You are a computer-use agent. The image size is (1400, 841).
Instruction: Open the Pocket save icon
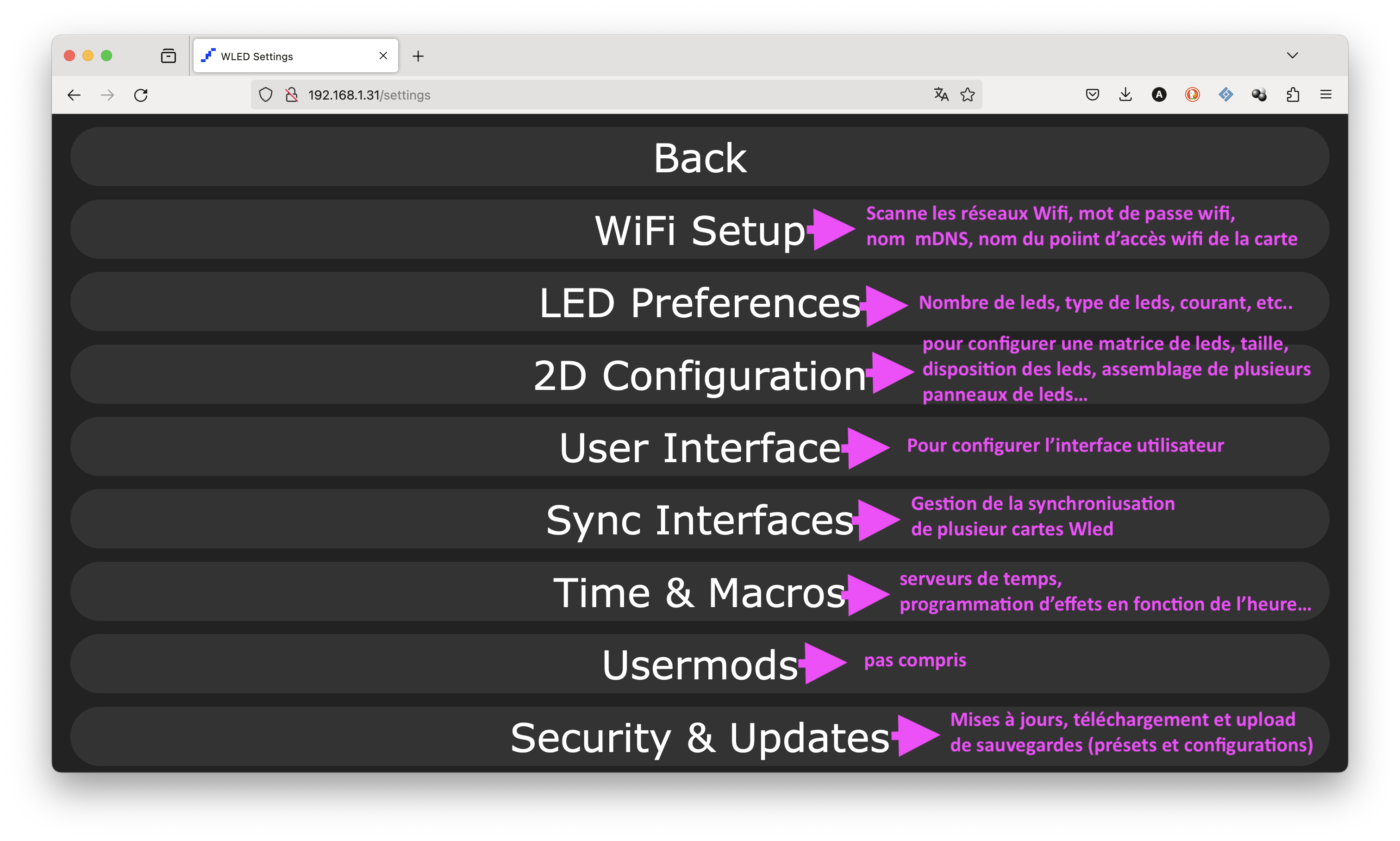click(1092, 94)
